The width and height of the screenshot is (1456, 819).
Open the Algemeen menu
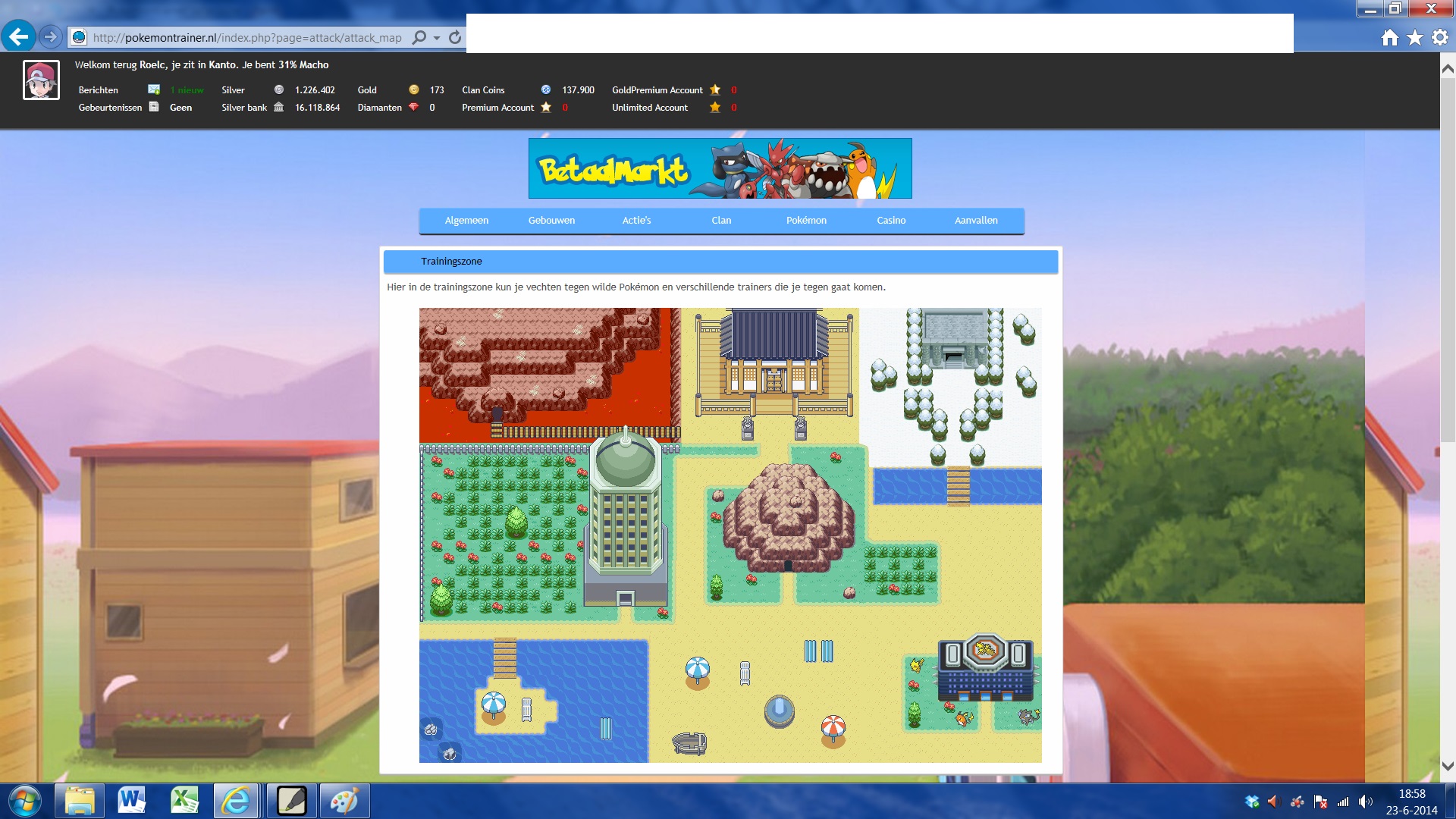[466, 221]
